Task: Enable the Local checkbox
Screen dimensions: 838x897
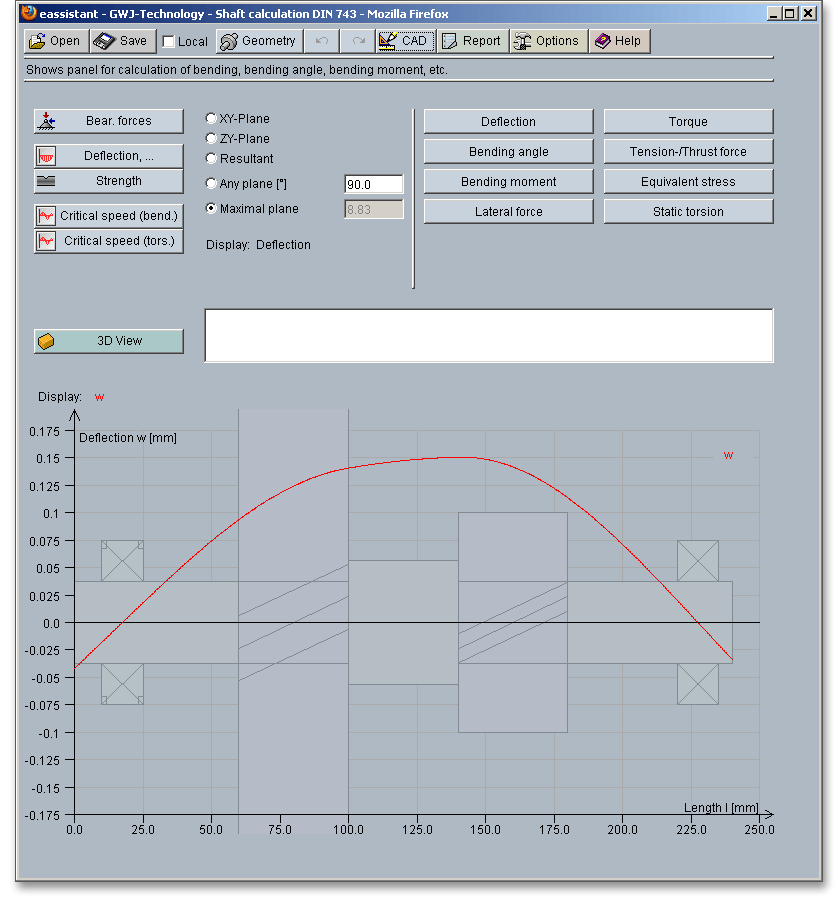Action: (169, 42)
